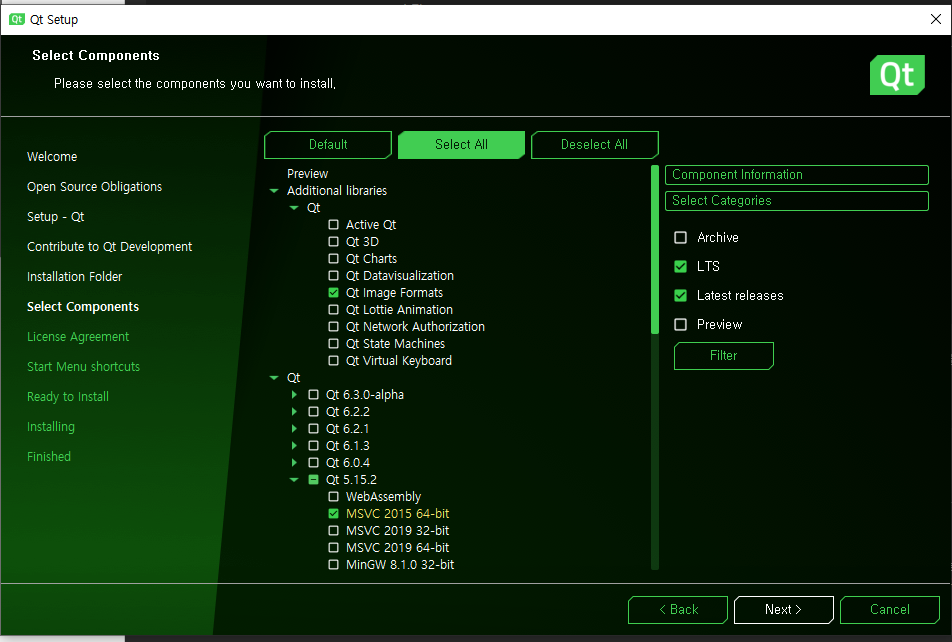Enable the Preview category checkbox
The height and width of the screenshot is (642, 952).
coord(681,325)
